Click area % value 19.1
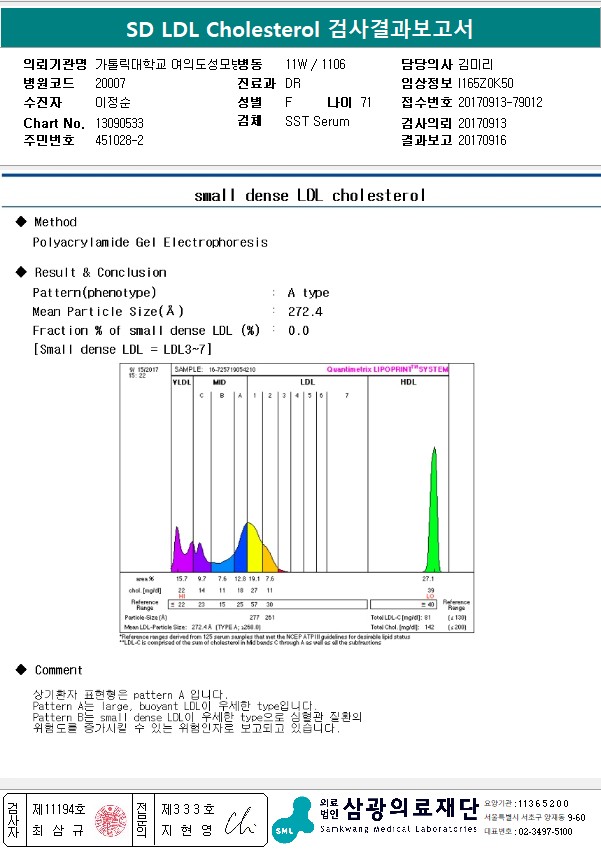The image size is (601, 858). click(x=254, y=578)
